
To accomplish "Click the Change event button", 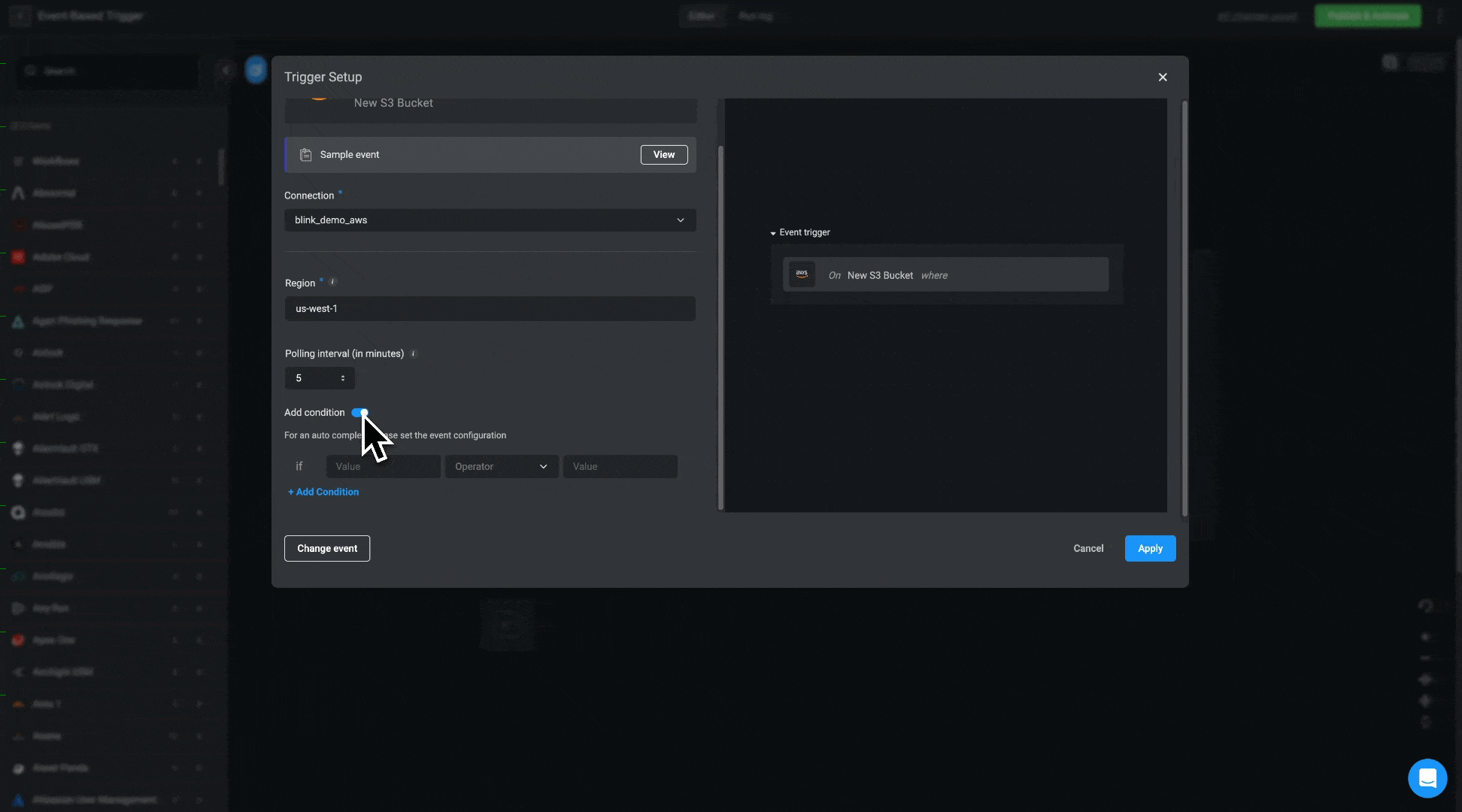I will click(327, 548).
